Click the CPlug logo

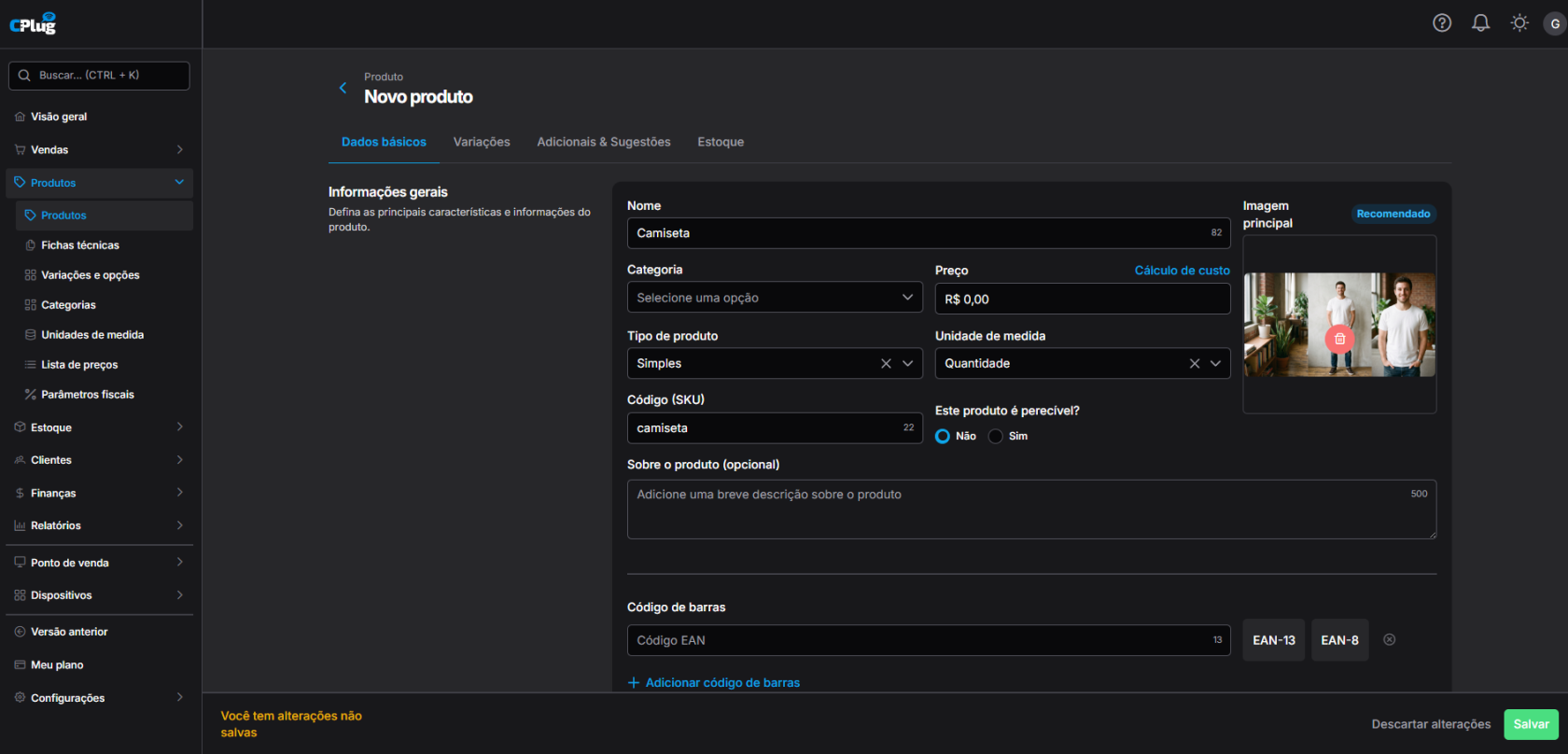click(x=33, y=23)
